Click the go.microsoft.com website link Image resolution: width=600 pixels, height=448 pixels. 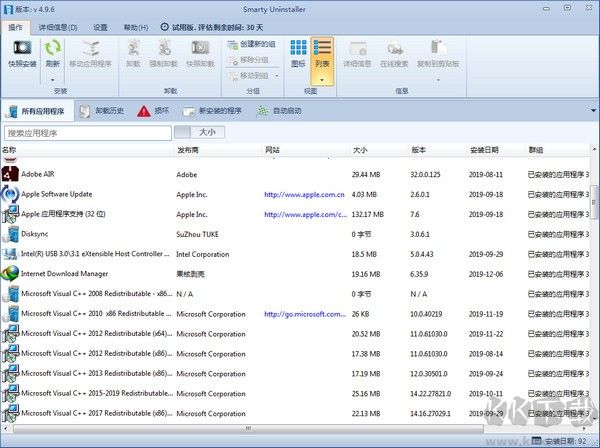305,313
